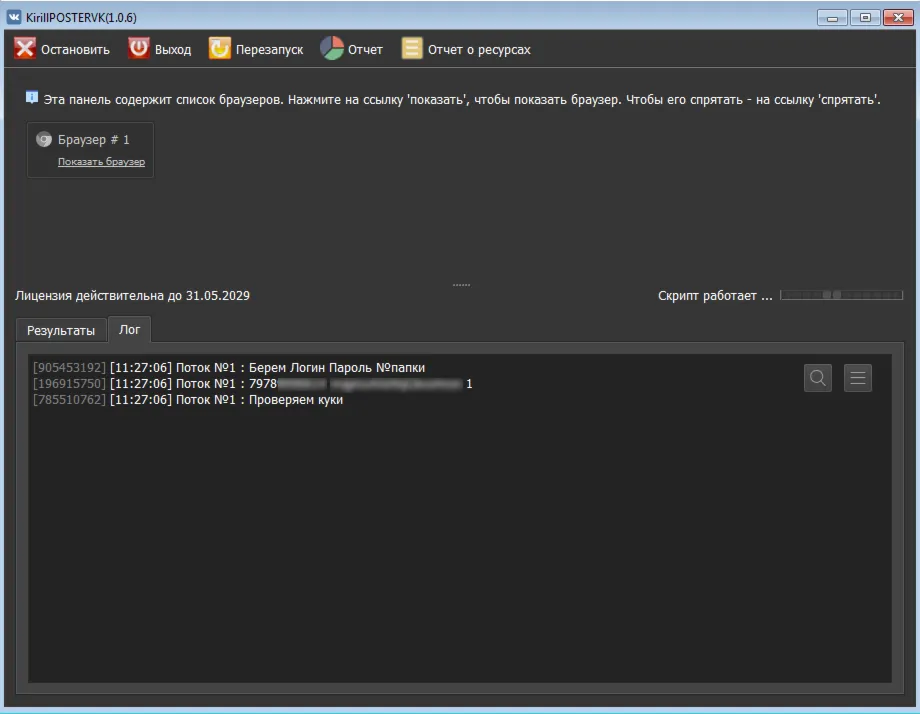Click the script running progress bar
920x714 pixels.
click(841, 295)
